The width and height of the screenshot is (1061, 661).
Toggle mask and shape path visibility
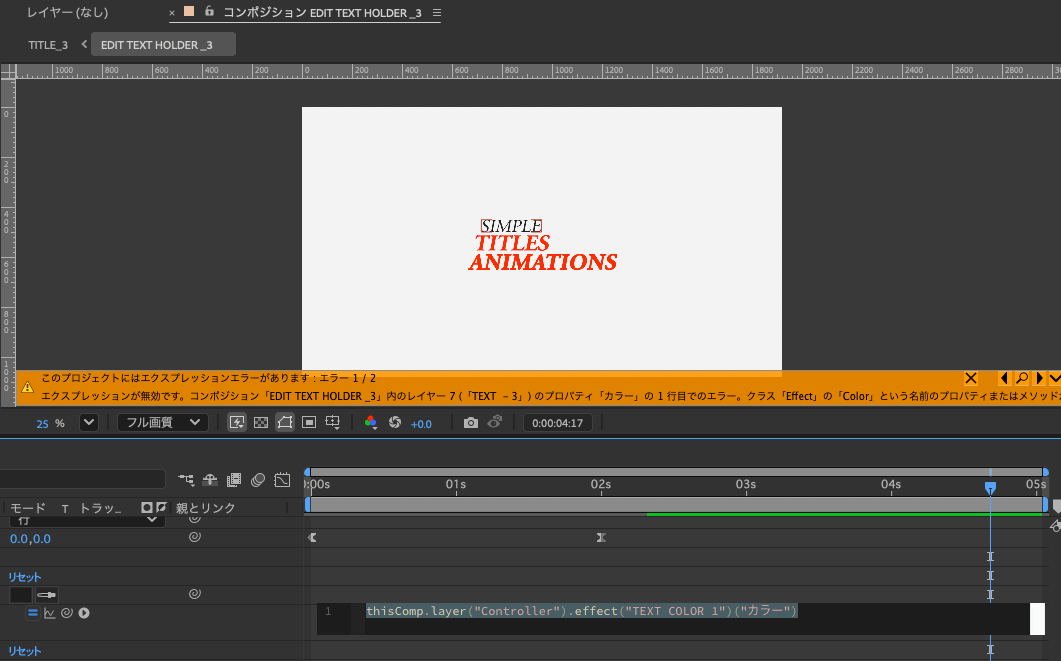coord(285,423)
